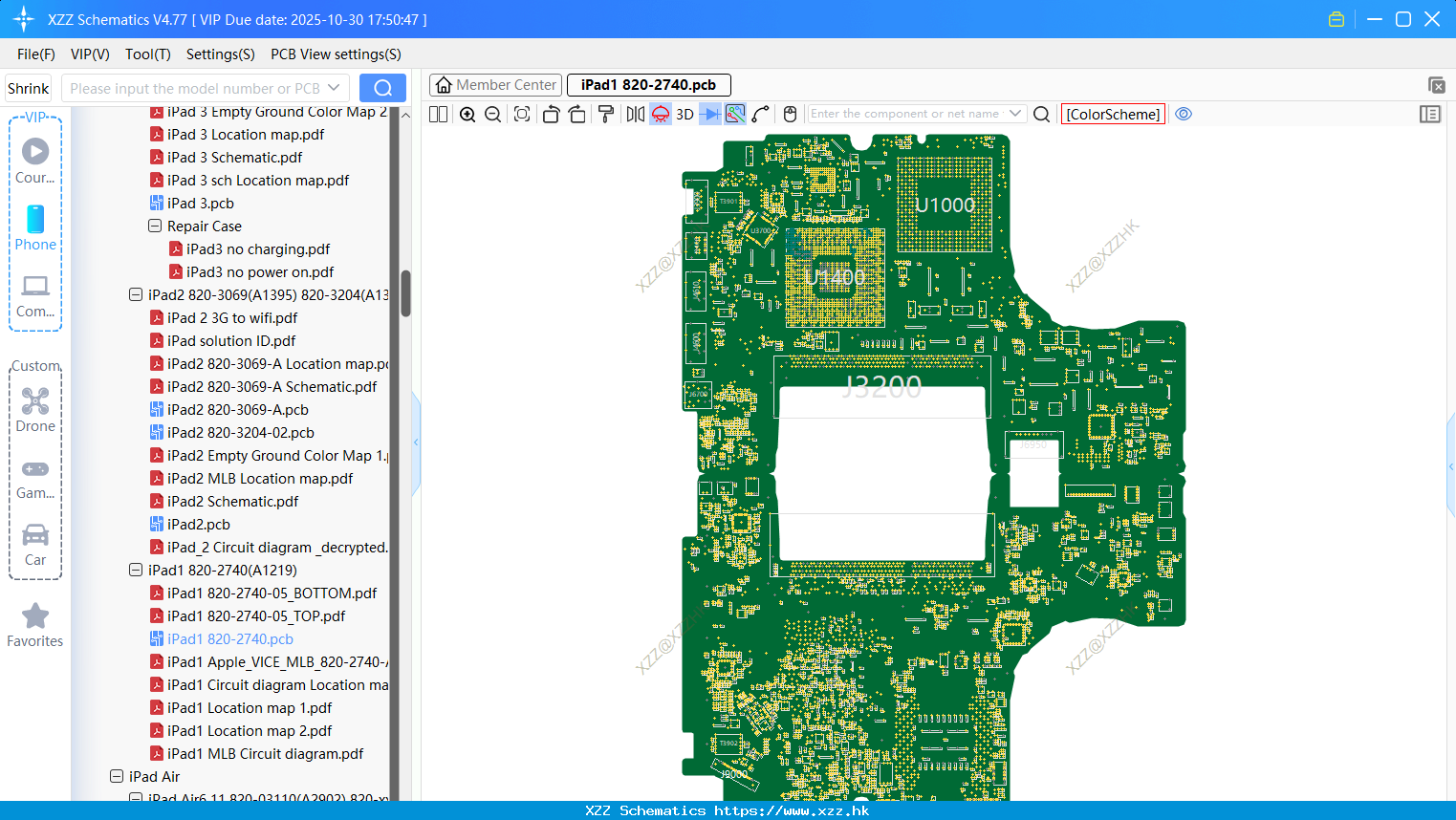
Task: Rotate board clockwise icon
Action: [x=577, y=114]
